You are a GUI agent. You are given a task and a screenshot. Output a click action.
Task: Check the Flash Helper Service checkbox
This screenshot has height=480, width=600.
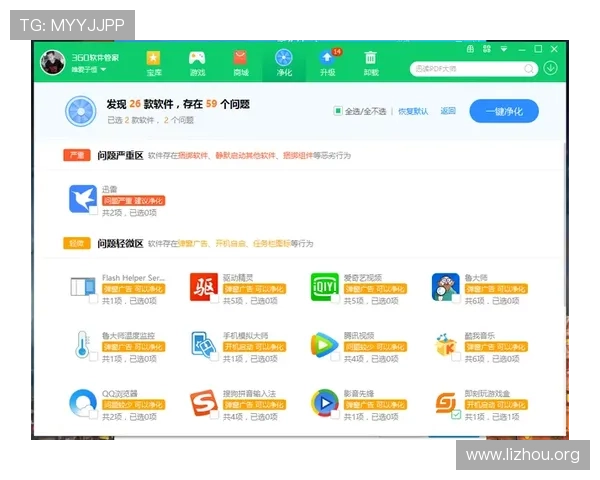[x=93, y=299]
